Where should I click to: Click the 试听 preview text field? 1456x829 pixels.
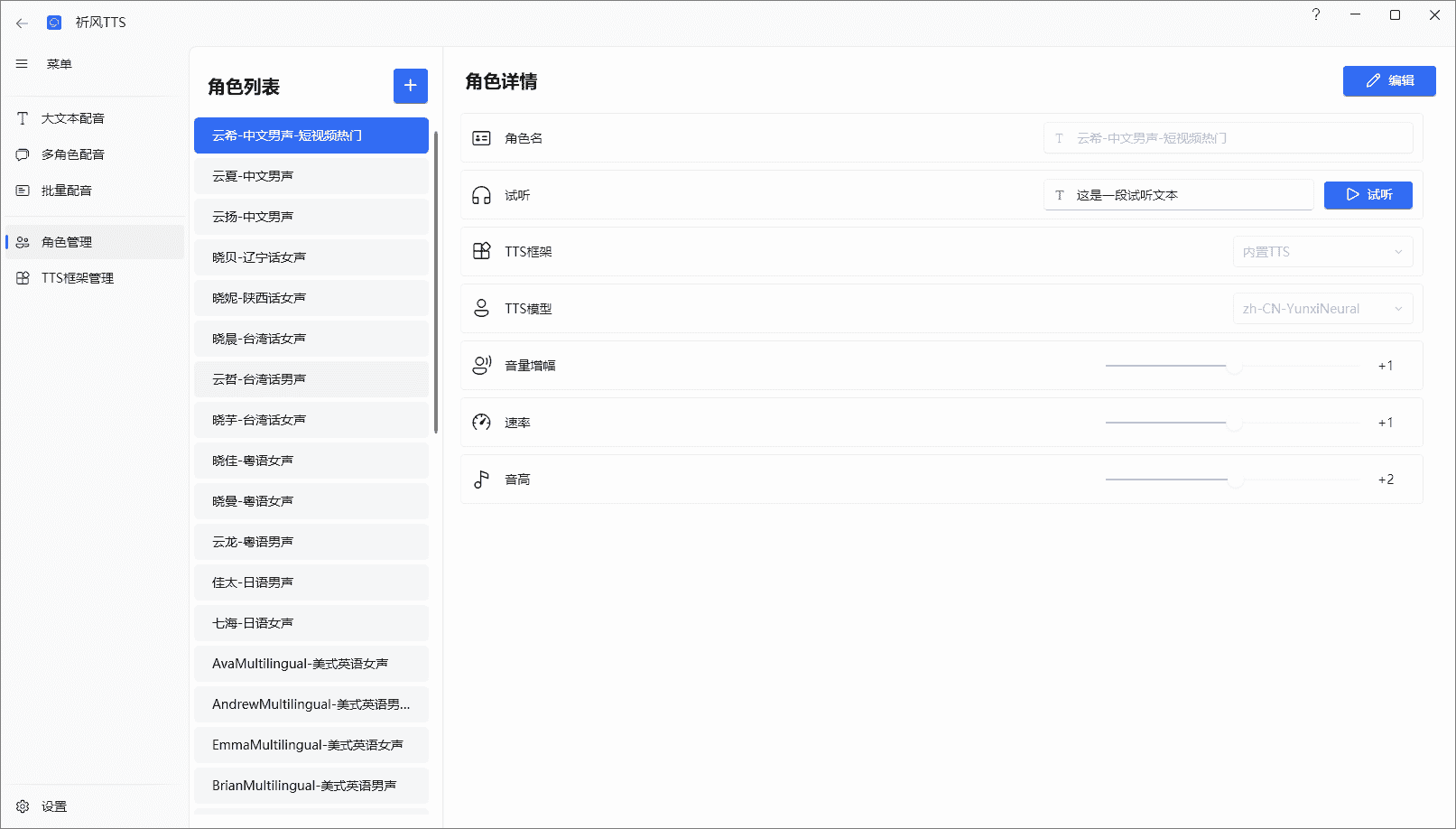(x=1178, y=195)
